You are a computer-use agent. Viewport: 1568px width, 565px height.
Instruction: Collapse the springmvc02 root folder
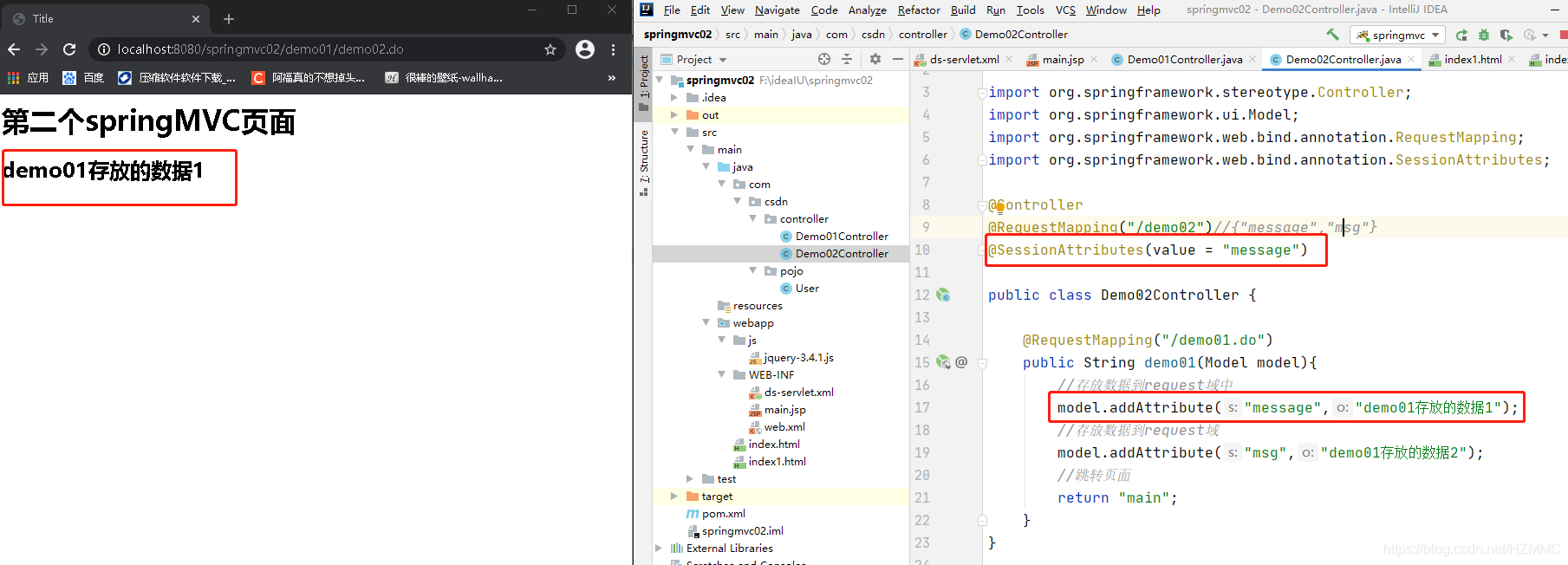point(660,80)
